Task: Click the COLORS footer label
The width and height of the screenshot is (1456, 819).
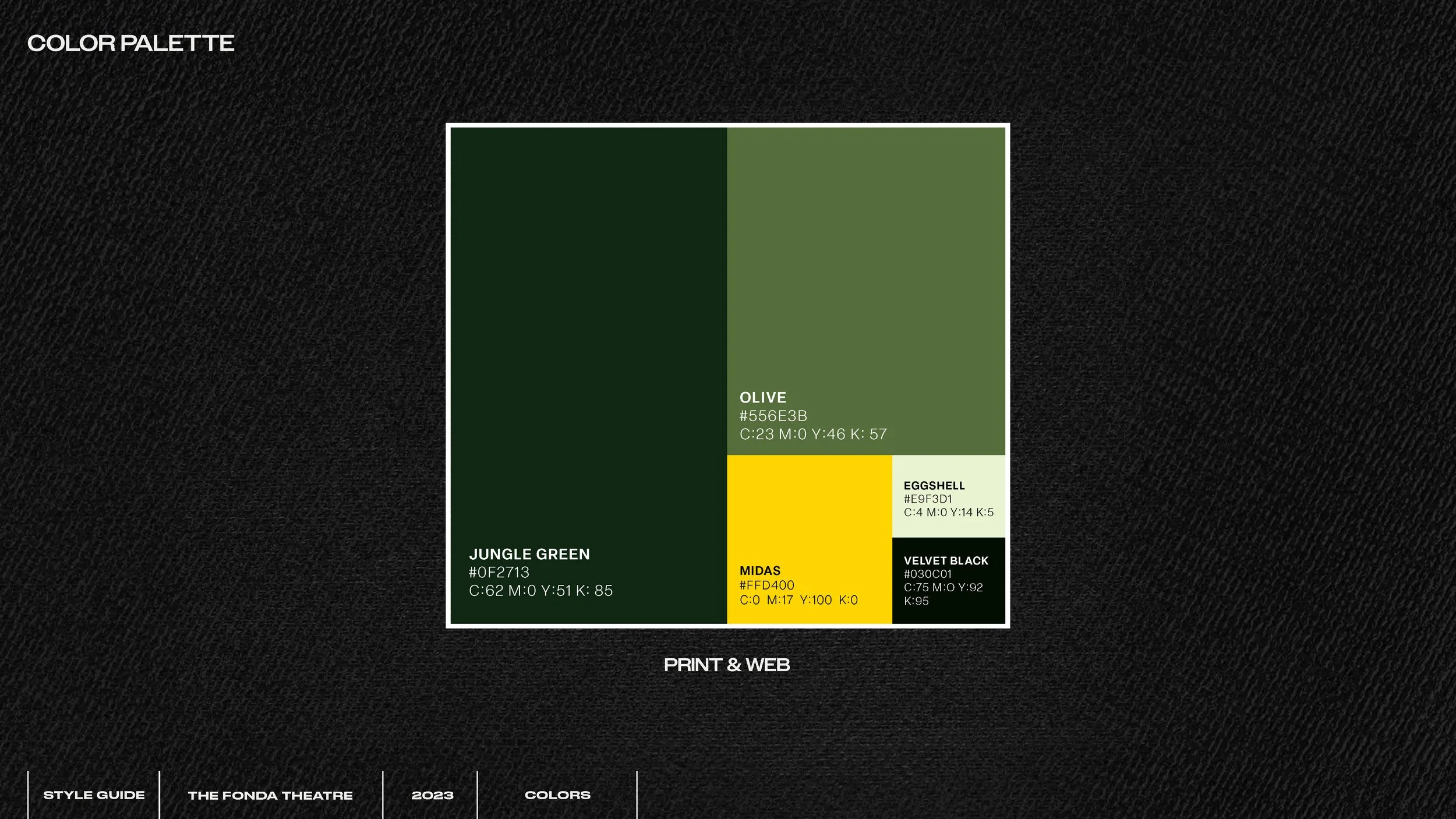Action: [559, 795]
